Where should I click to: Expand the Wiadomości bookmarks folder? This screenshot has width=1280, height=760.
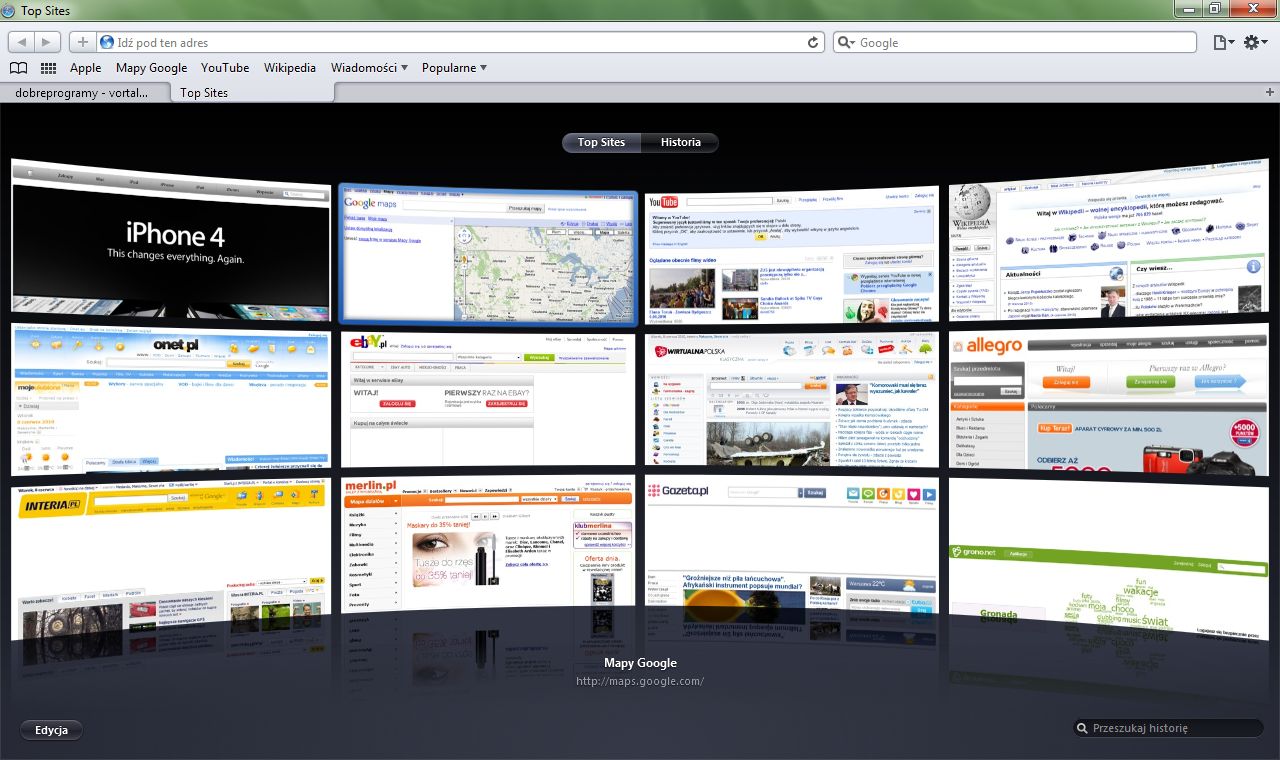(370, 68)
